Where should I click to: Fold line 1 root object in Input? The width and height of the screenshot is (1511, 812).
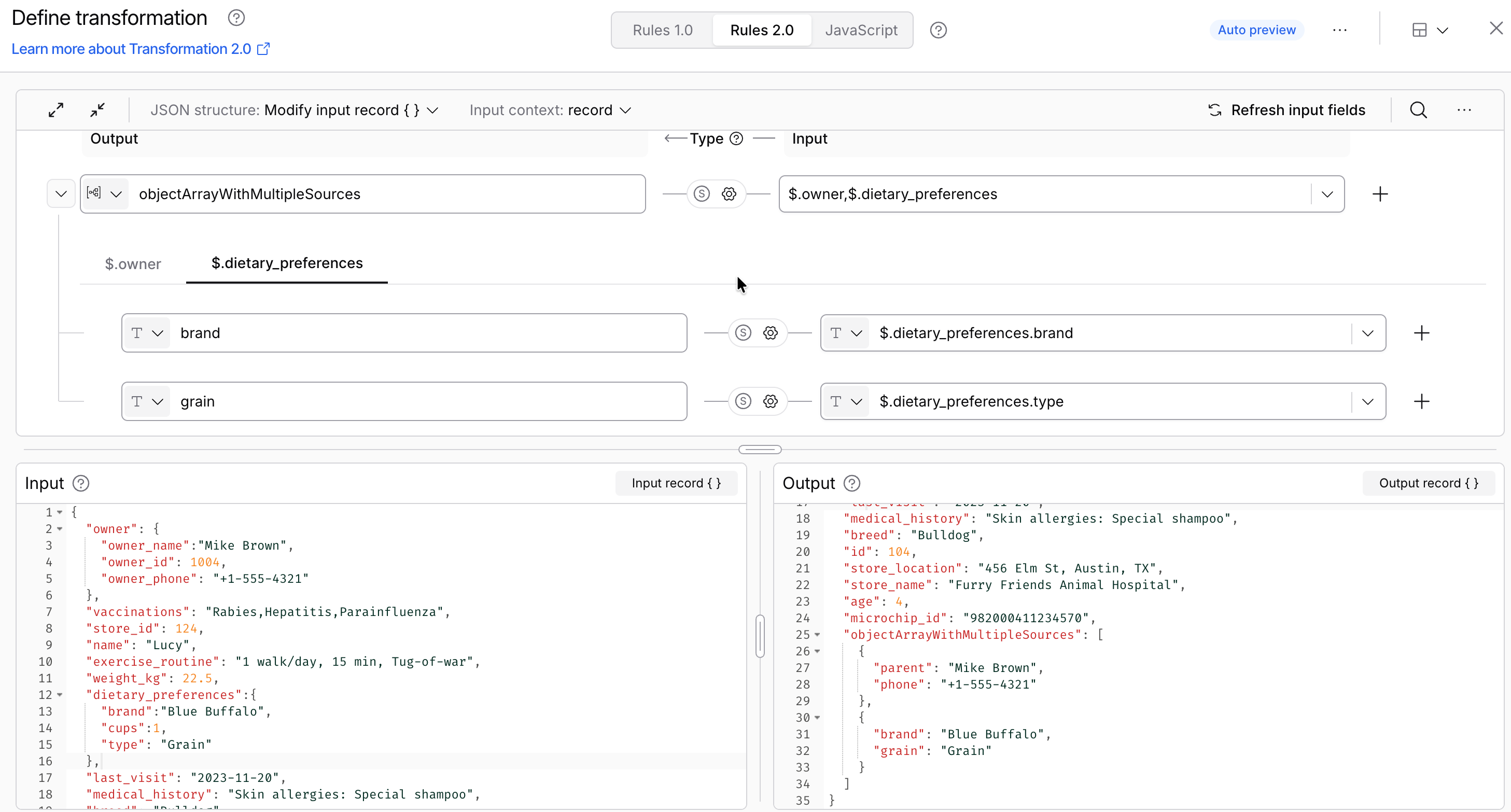[59, 512]
